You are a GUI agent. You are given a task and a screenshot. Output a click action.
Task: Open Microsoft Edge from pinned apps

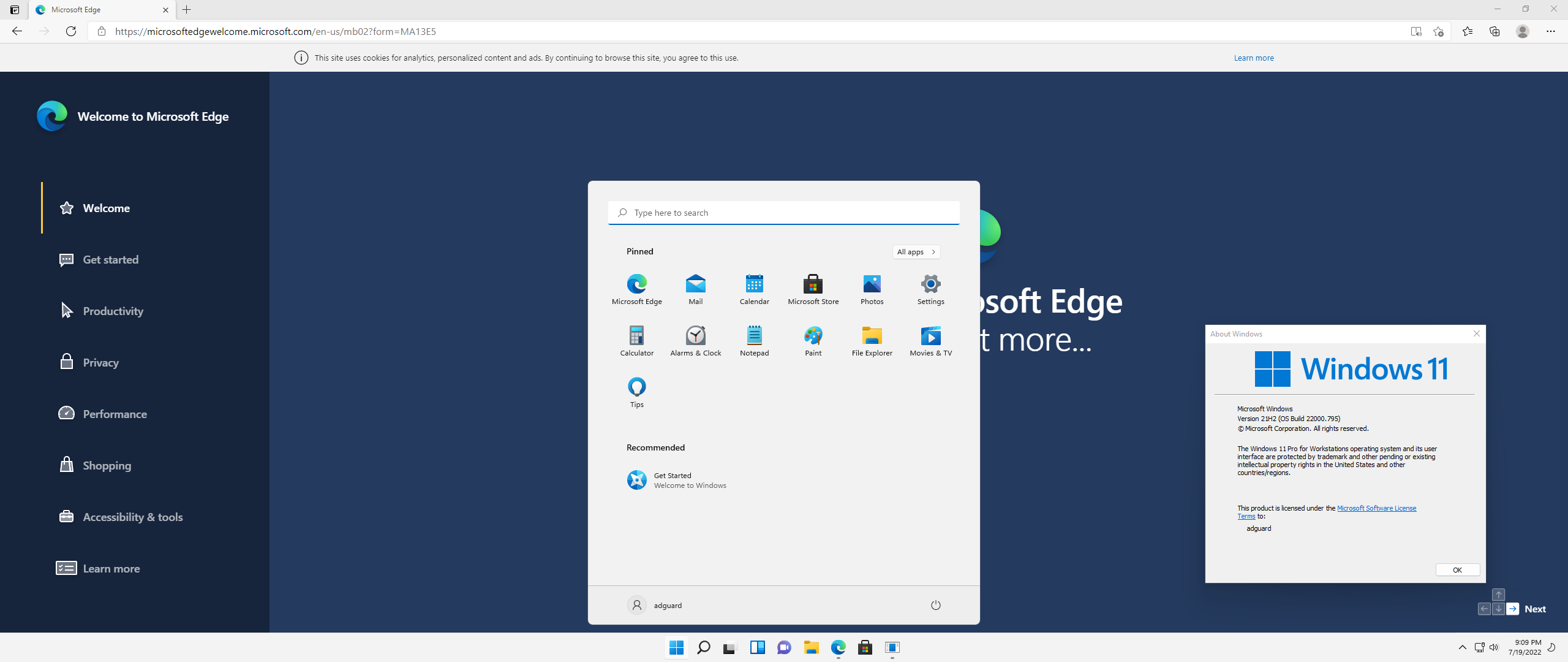636,289
